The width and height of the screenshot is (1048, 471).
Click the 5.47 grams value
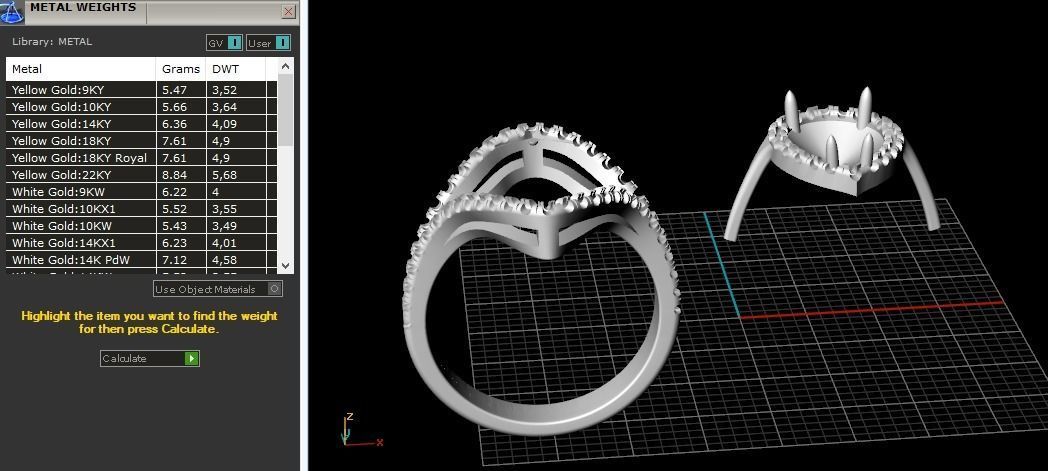coord(174,90)
